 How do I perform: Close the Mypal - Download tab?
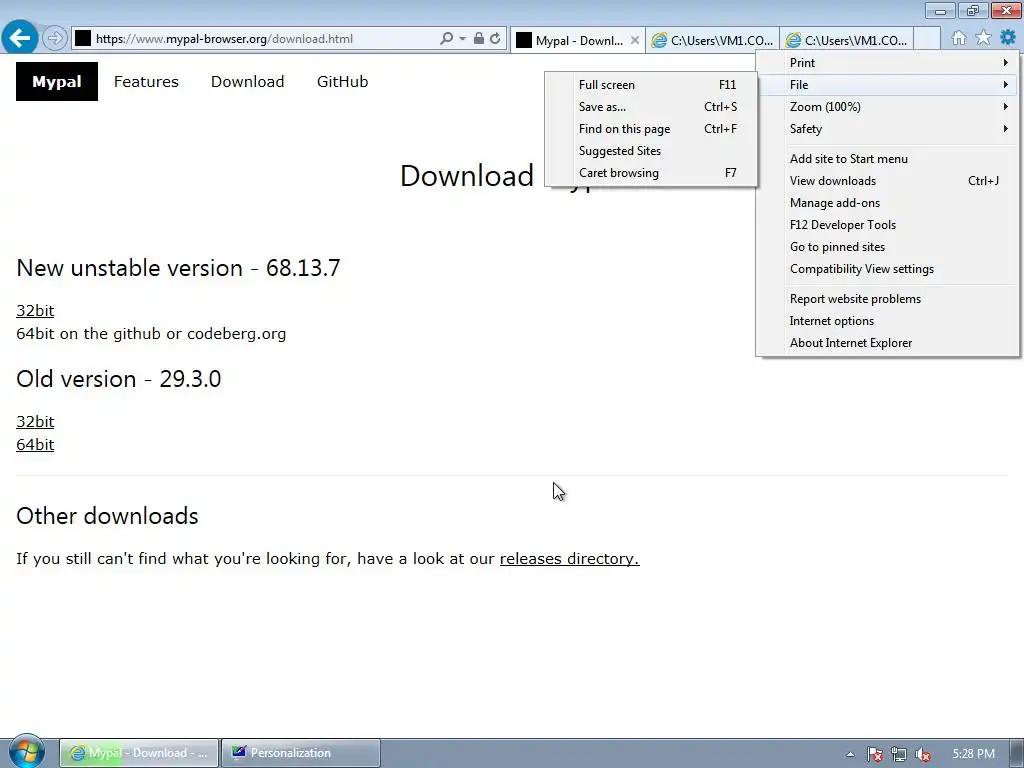635,40
